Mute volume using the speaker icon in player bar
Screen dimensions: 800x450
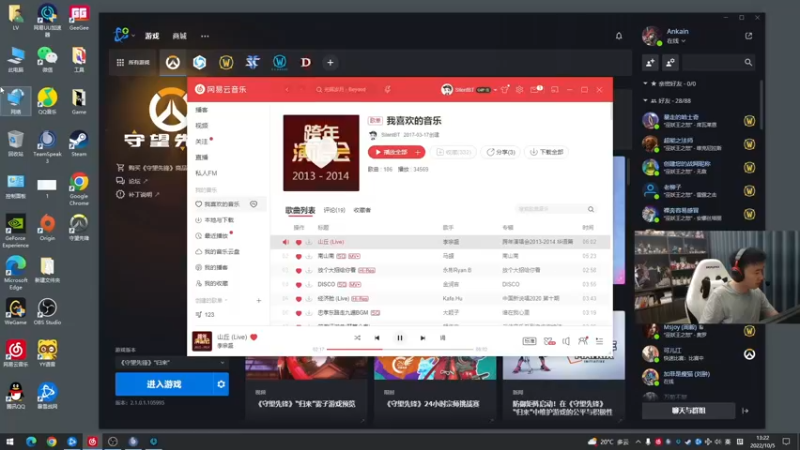tap(566, 341)
